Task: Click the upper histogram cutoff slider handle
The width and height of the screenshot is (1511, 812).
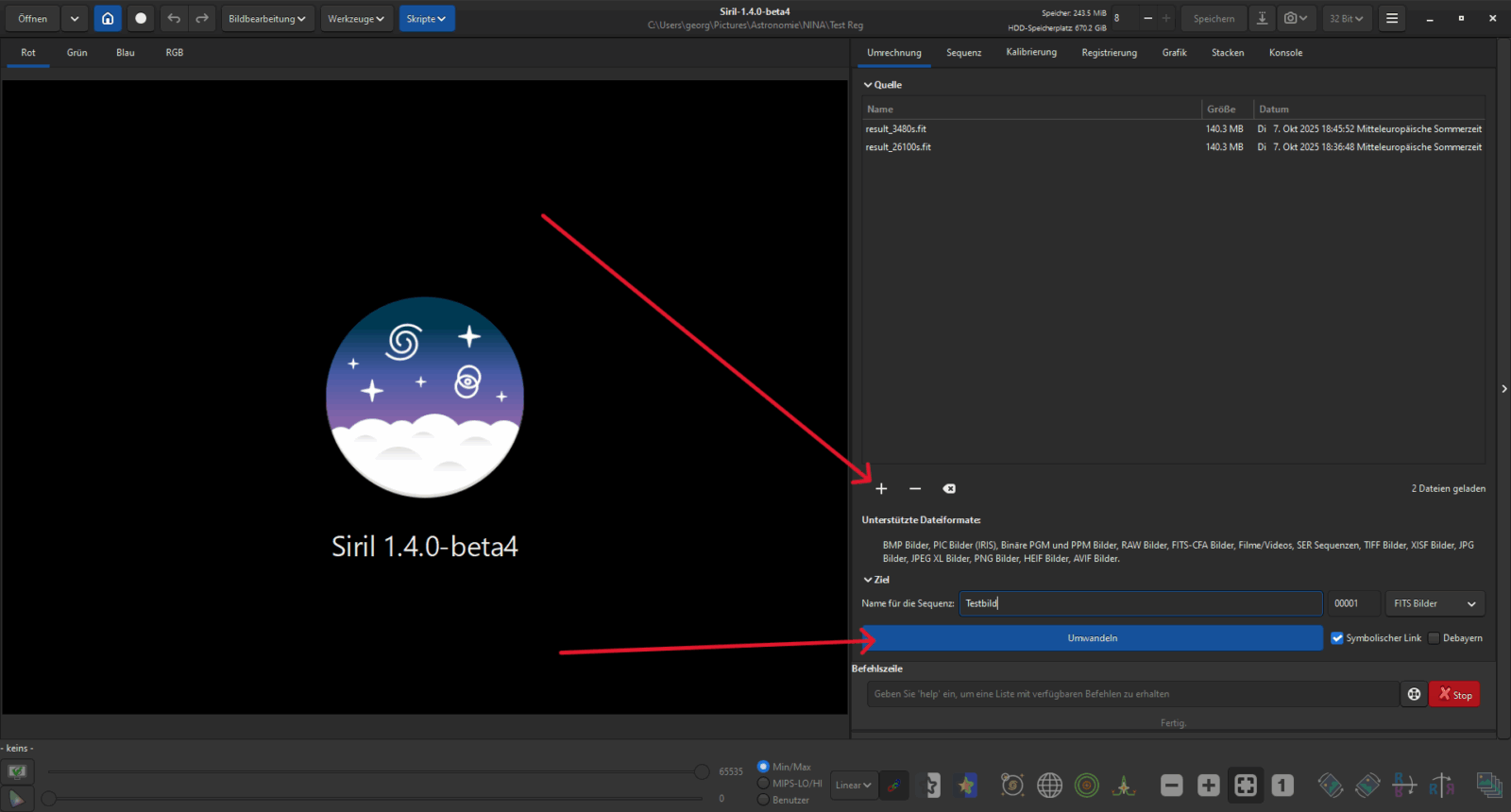Action: (x=702, y=771)
